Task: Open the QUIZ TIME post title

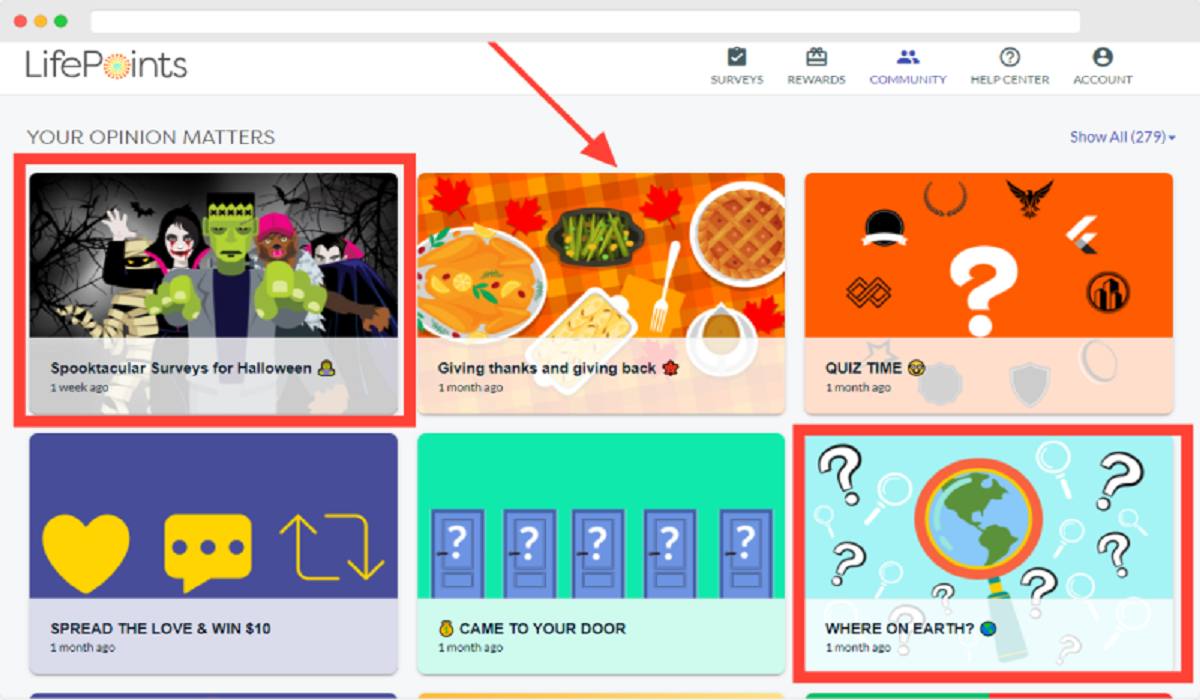Action: [x=864, y=368]
